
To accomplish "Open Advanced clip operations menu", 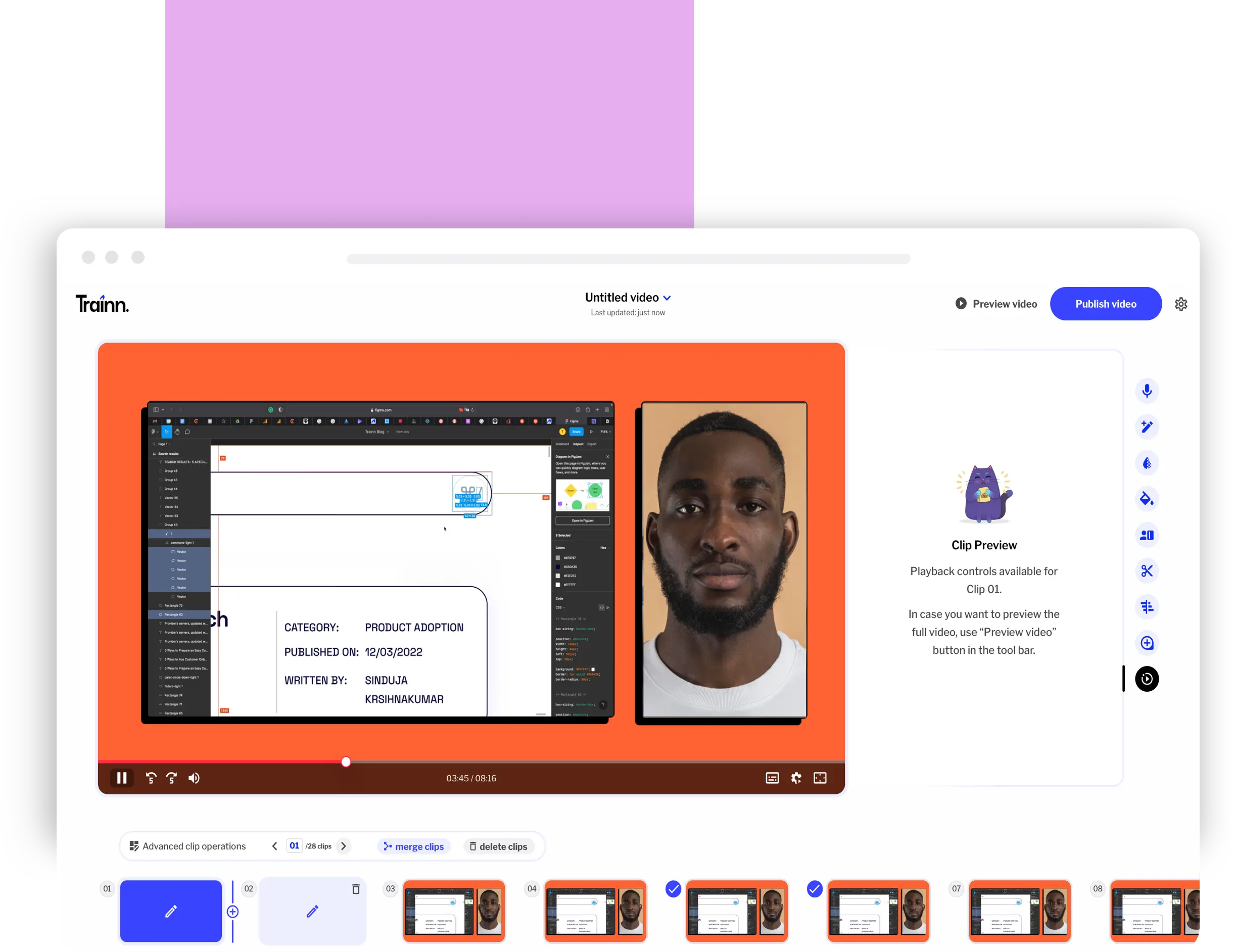I will coord(186,846).
